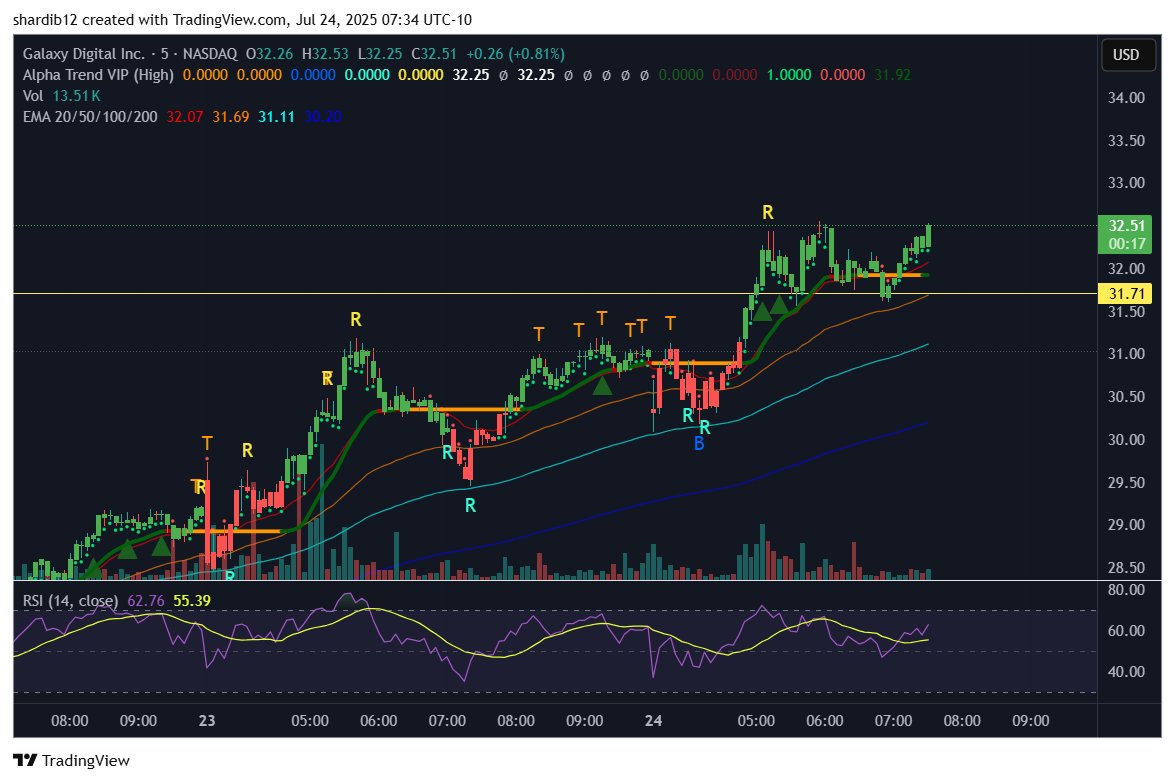Viewport: 1175px width, 782px height.
Task: Click the green Alpha Trend value 1.0000
Action: (x=788, y=75)
